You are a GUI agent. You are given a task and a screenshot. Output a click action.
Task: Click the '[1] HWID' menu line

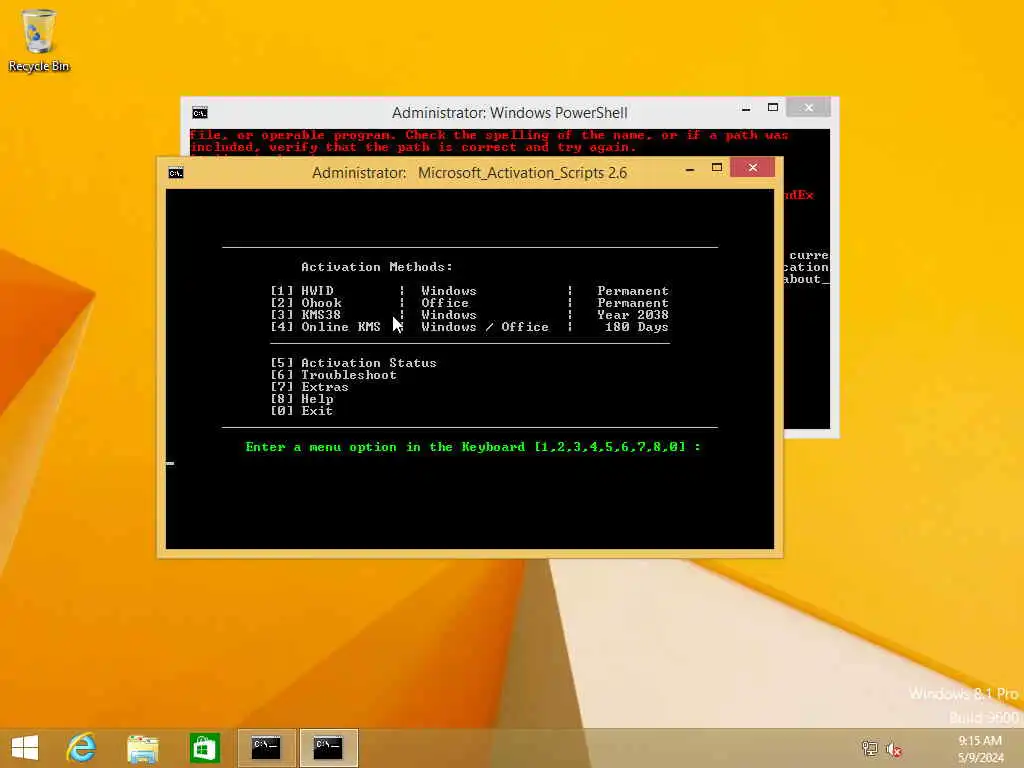point(470,291)
